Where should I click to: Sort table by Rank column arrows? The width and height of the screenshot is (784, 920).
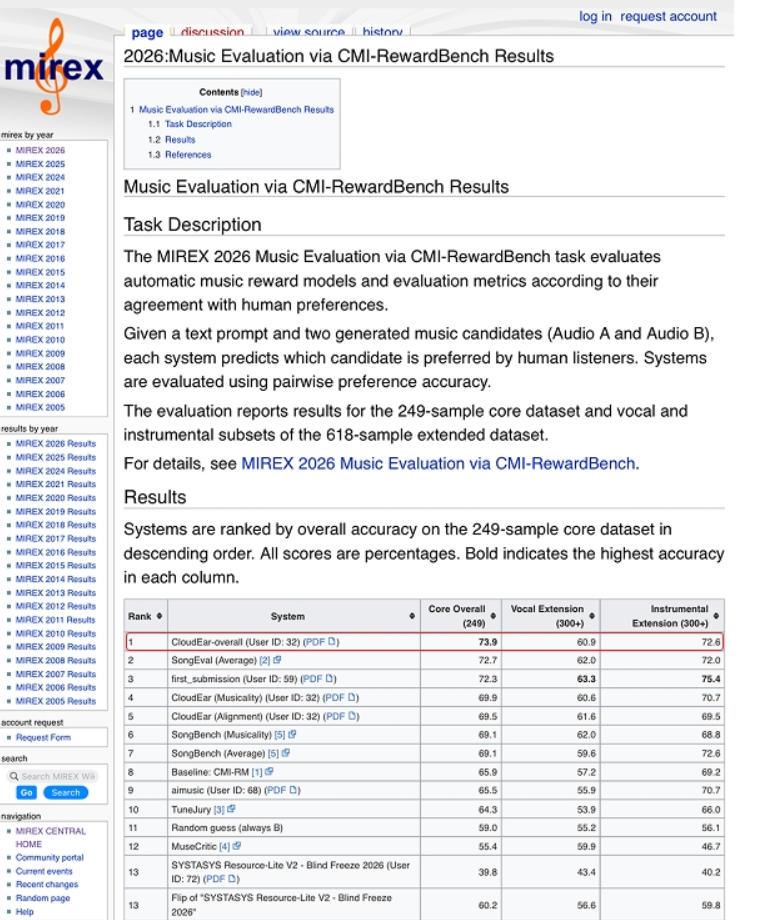click(x=159, y=616)
